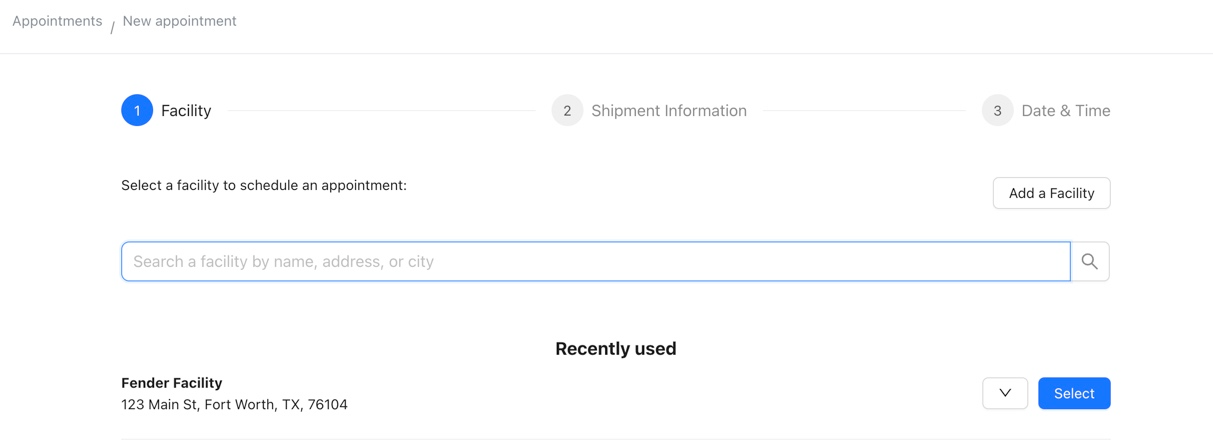Screen dimensions: 1213x444
Task: Go to the Facility step label
Action: click(x=186, y=111)
